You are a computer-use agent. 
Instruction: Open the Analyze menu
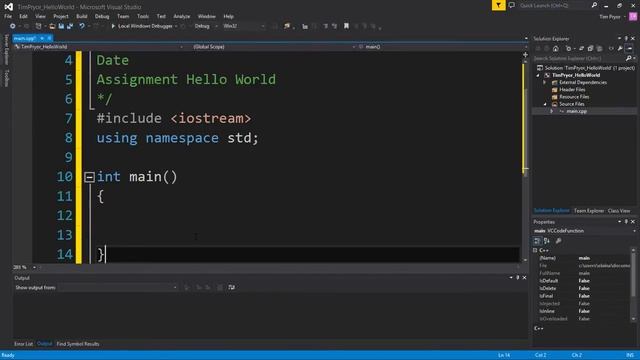coord(182,16)
